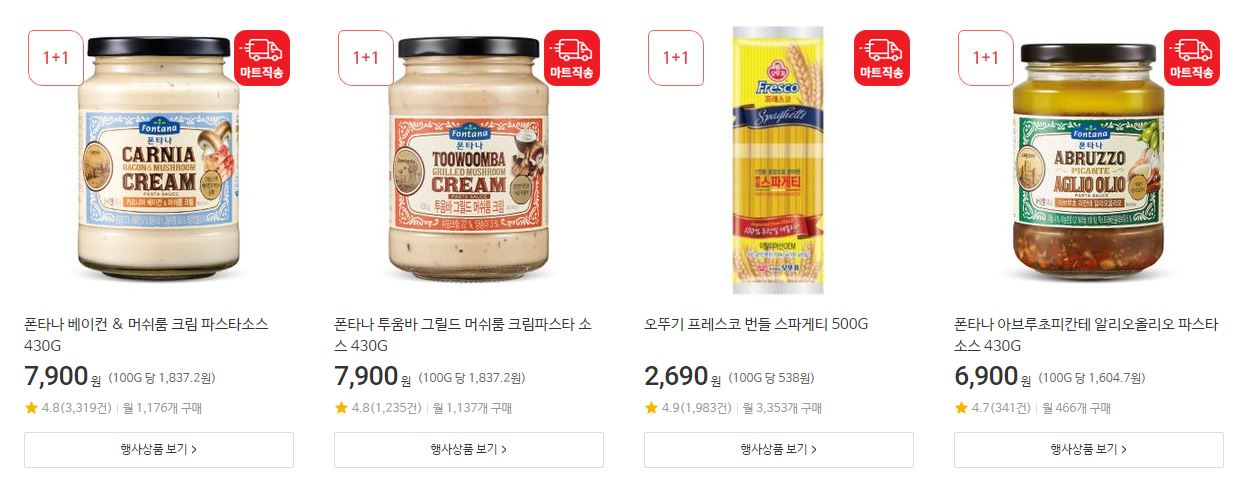
Task: Click the 마트직송 truck icon on Toowoomba Cream sauce
Action: pos(572,58)
